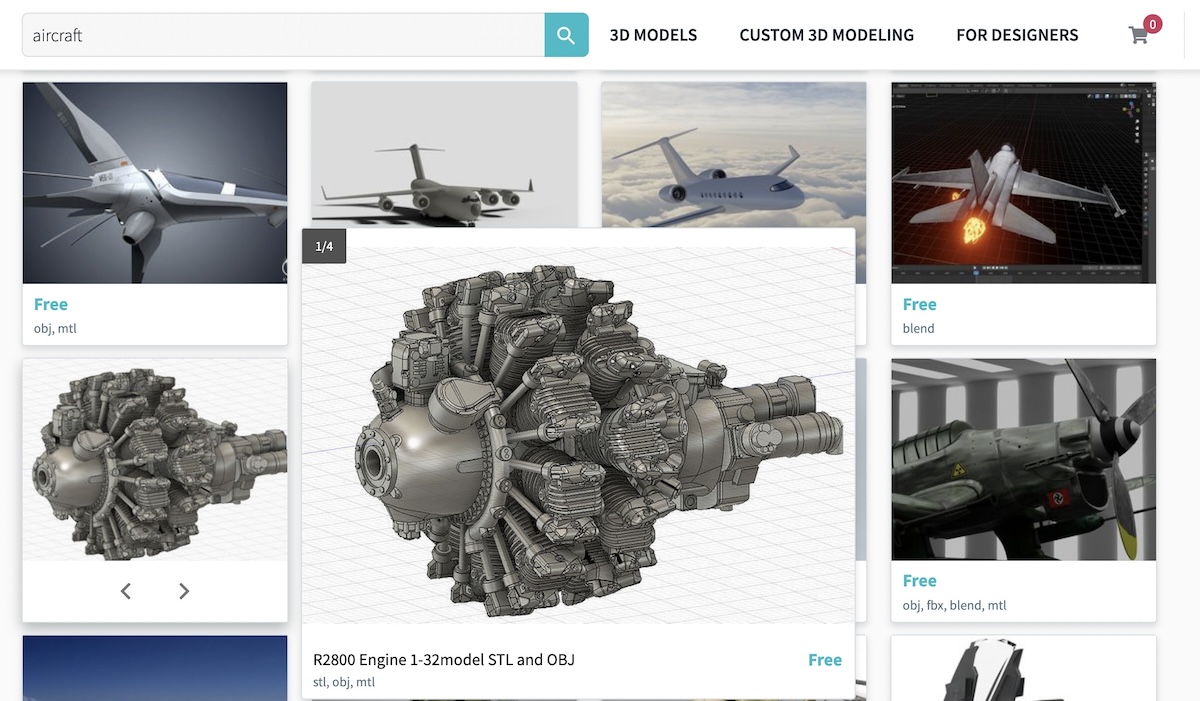Open the fighter jet with flame thumbnail
The image size is (1200, 701).
coord(1024,183)
